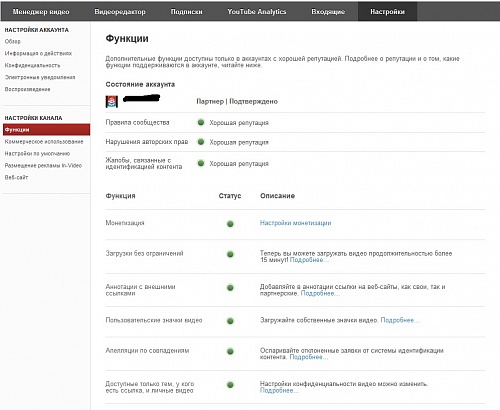
Task: Click green dot for Жалобы идентификацией контента
Action: pyautogui.click(x=201, y=163)
